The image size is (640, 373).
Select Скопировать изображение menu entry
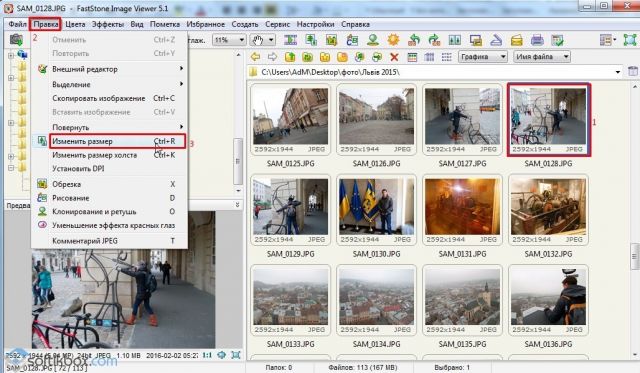(109, 98)
